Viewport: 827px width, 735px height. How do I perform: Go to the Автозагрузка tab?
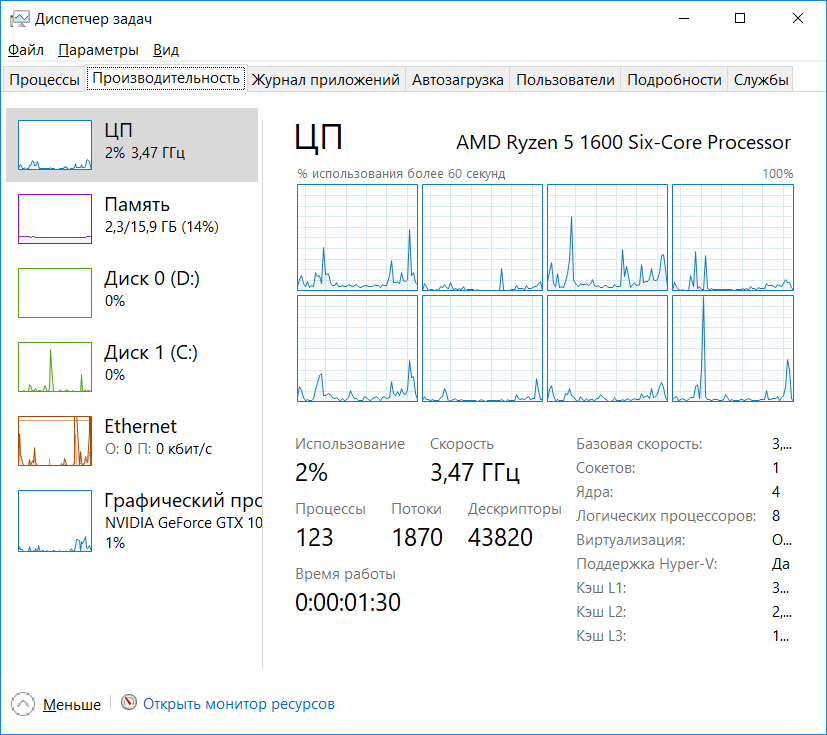coord(458,80)
